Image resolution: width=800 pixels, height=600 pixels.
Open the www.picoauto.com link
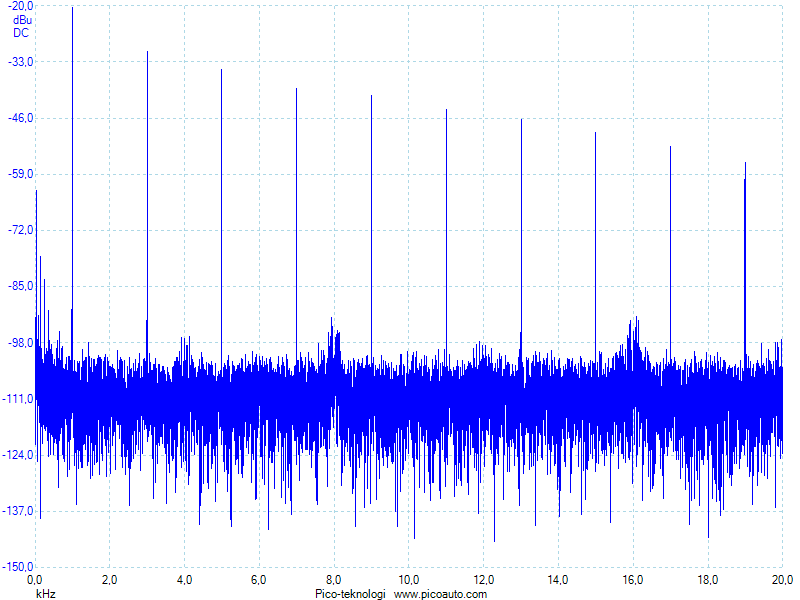pyautogui.click(x=440, y=594)
